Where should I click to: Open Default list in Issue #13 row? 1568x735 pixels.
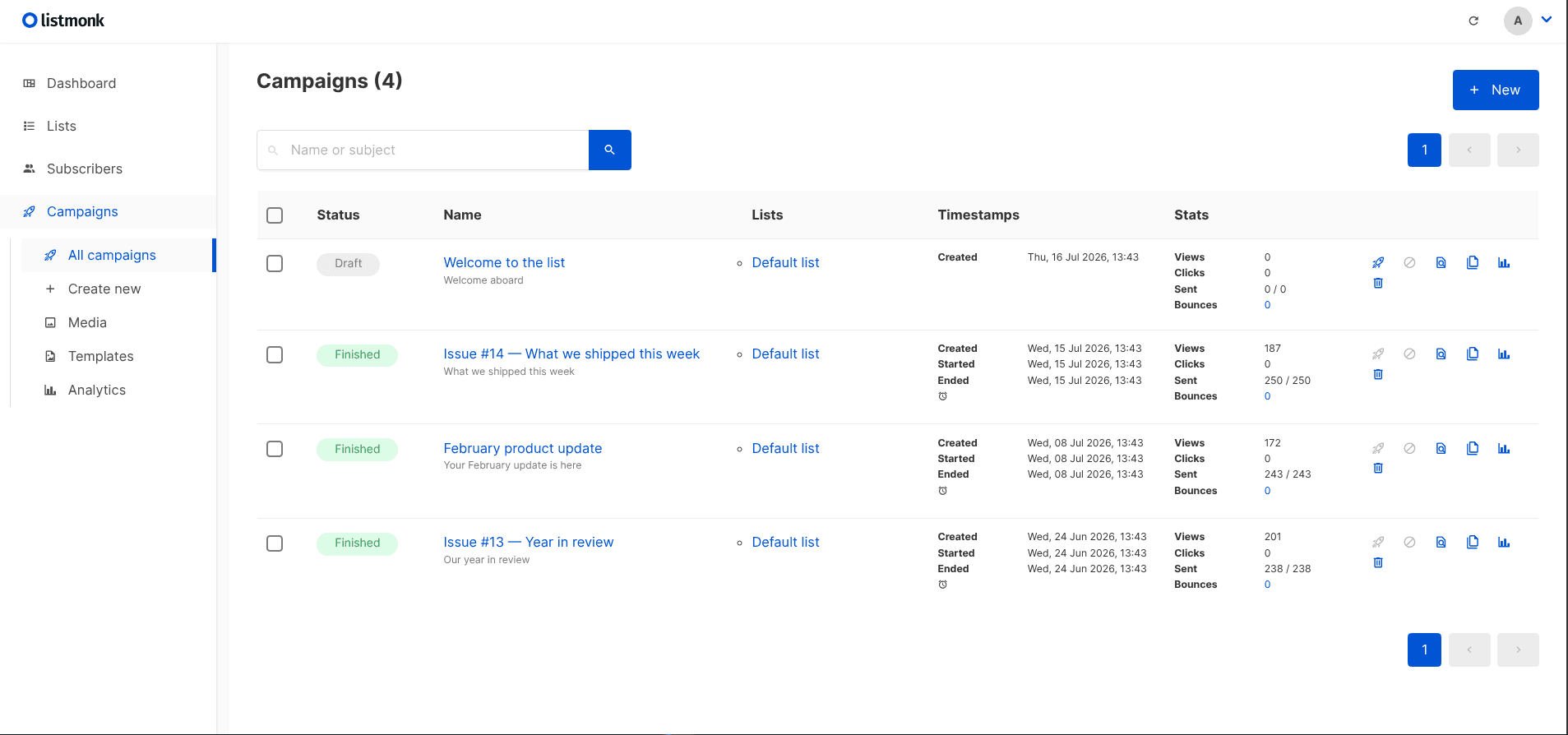(x=785, y=542)
